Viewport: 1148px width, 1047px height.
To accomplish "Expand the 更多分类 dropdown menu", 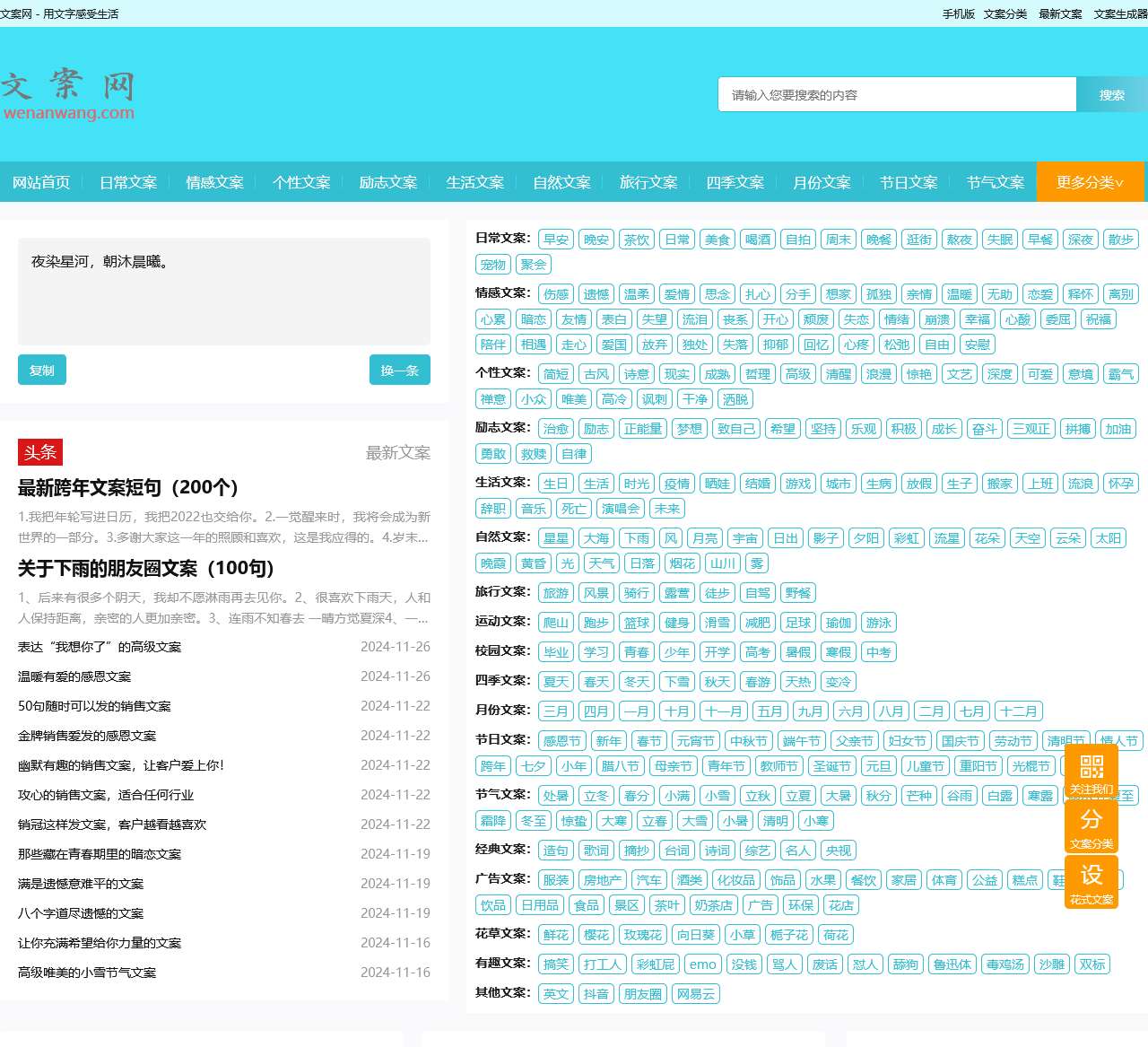I will click(1090, 182).
